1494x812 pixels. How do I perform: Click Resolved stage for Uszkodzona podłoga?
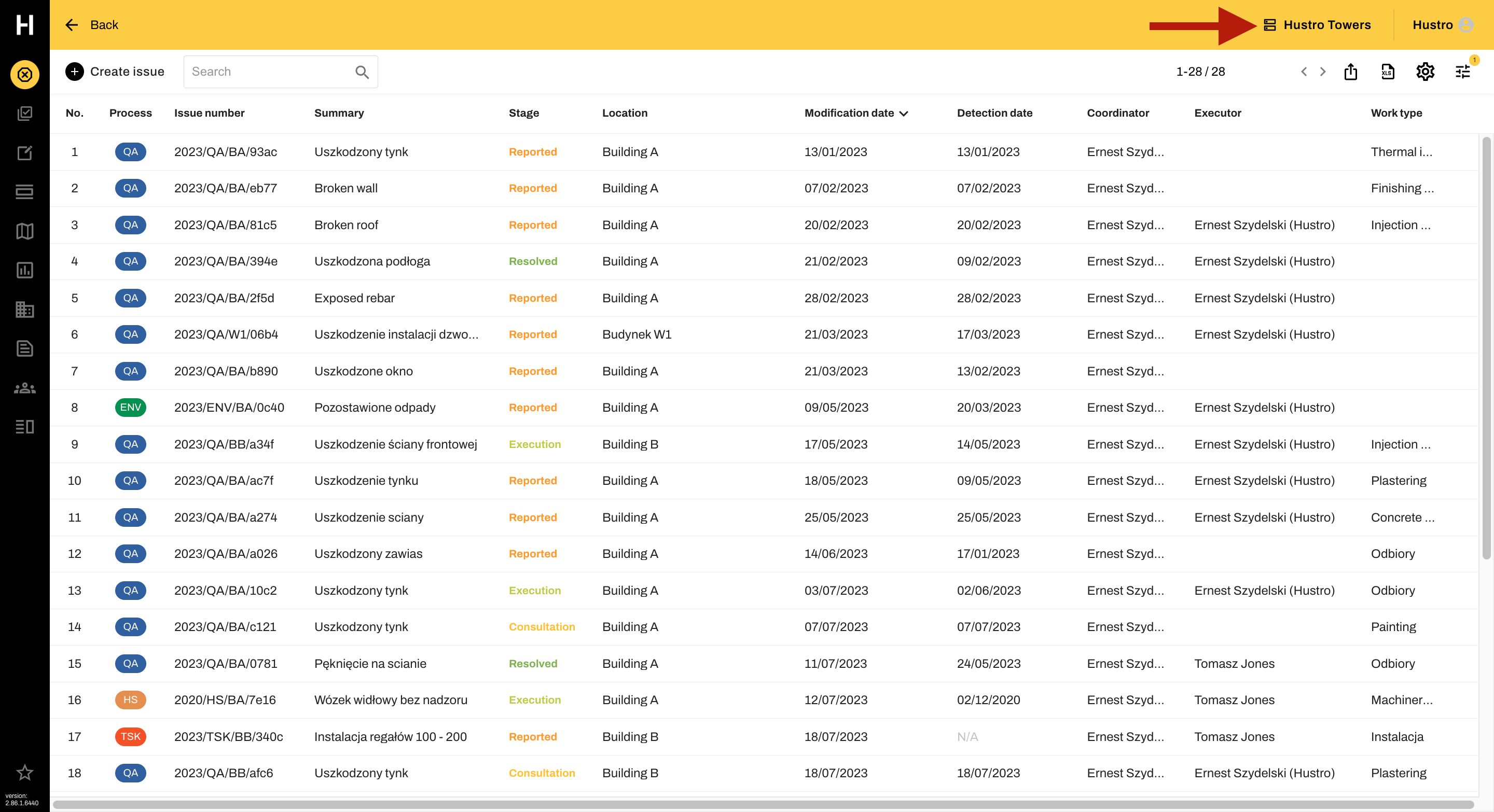(x=532, y=261)
